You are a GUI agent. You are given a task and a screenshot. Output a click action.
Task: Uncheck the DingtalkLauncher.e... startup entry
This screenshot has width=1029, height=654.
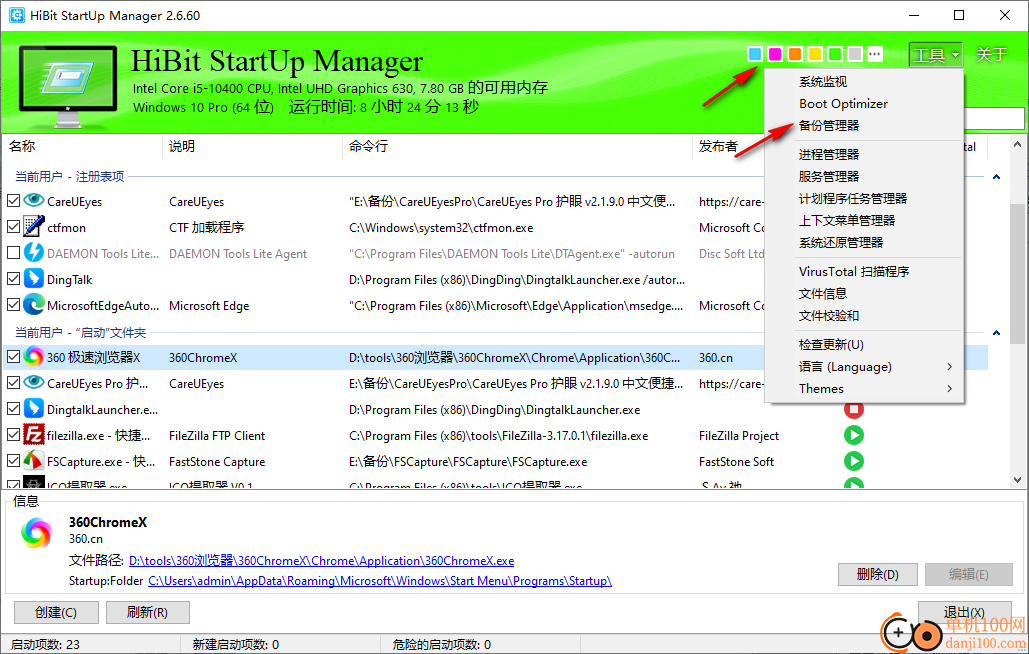13,409
